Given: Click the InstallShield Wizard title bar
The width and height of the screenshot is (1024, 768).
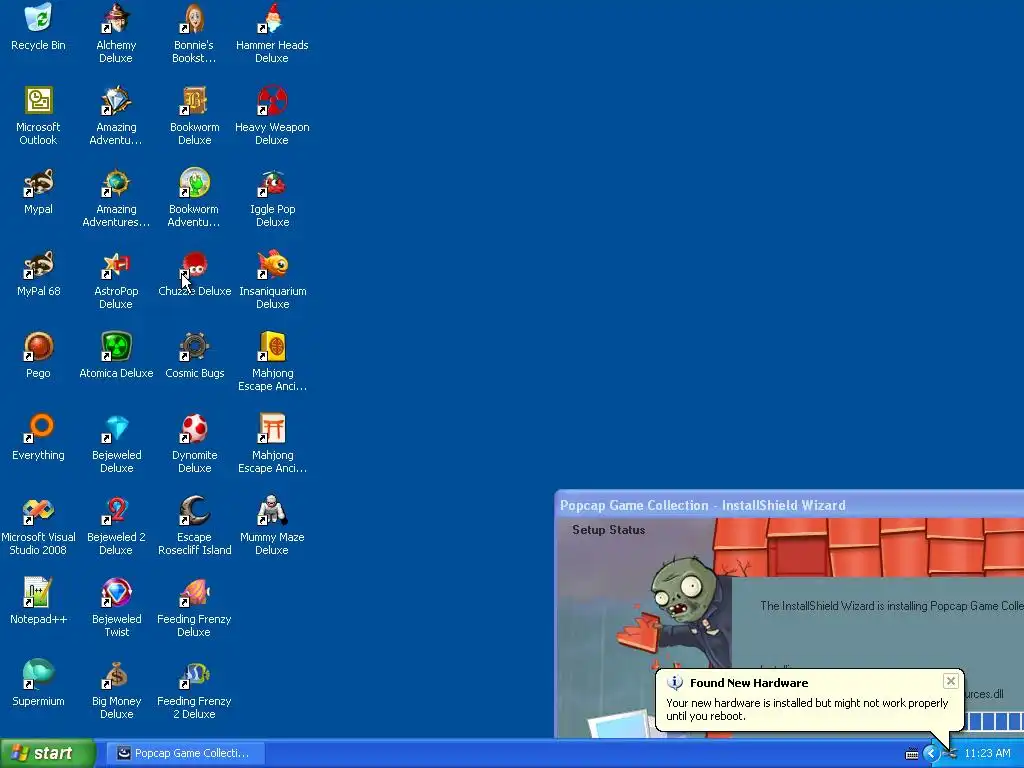Looking at the screenshot, I should (x=789, y=505).
